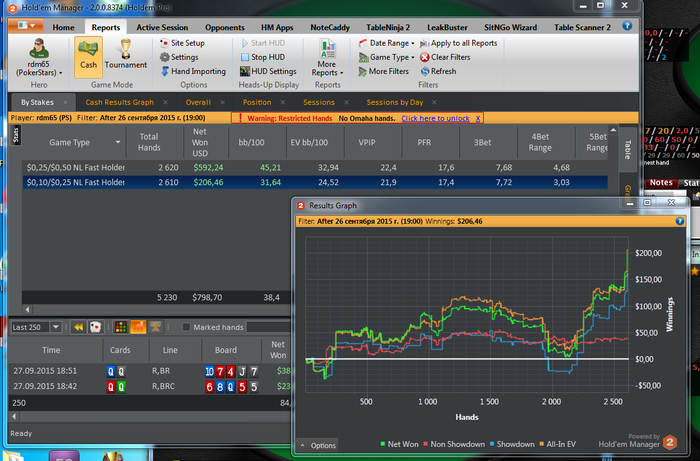Expand Options in Results Graph window

click(x=318, y=445)
